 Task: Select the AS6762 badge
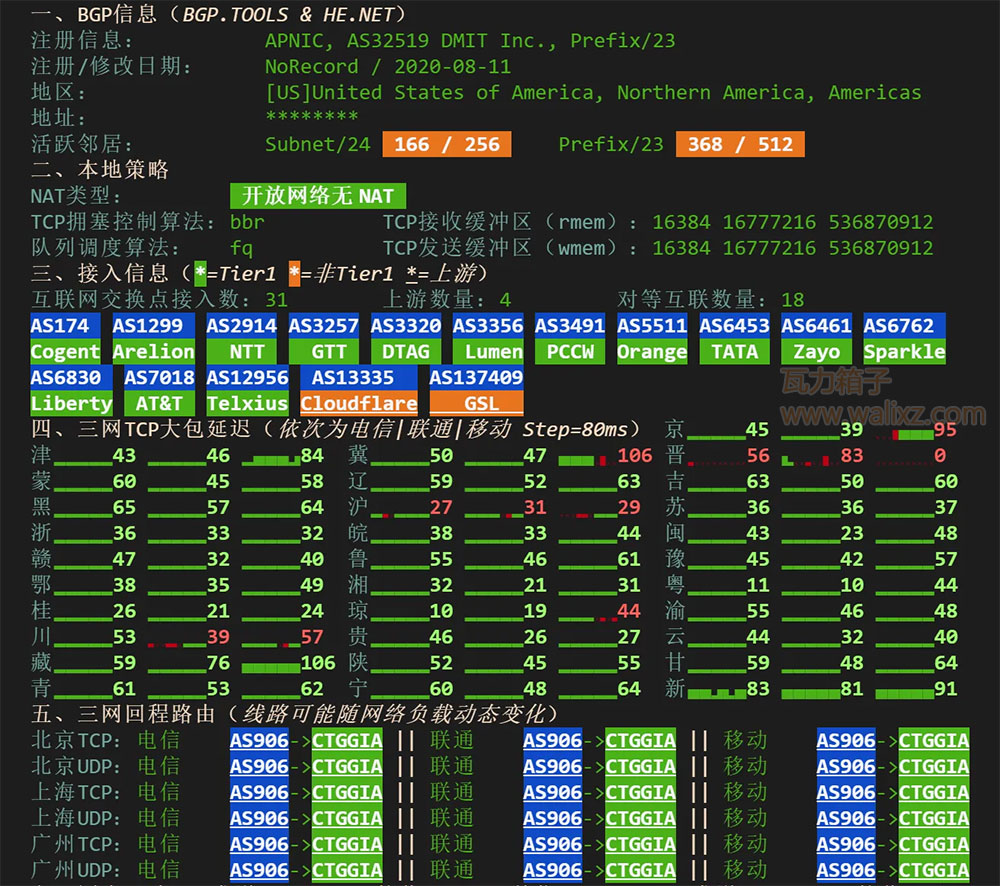(x=904, y=325)
